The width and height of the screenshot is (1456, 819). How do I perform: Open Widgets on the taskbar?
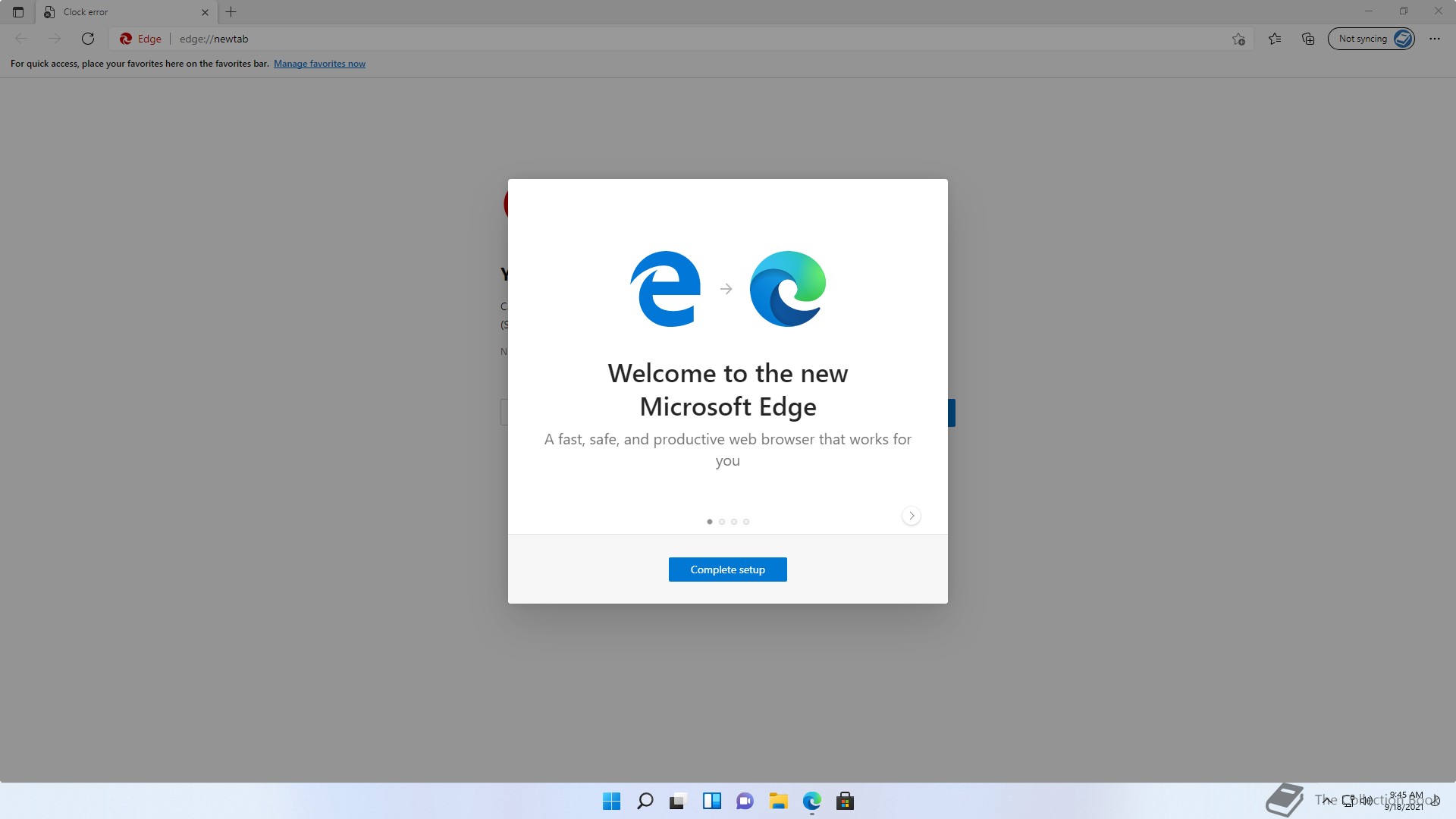[x=711, y=801]
